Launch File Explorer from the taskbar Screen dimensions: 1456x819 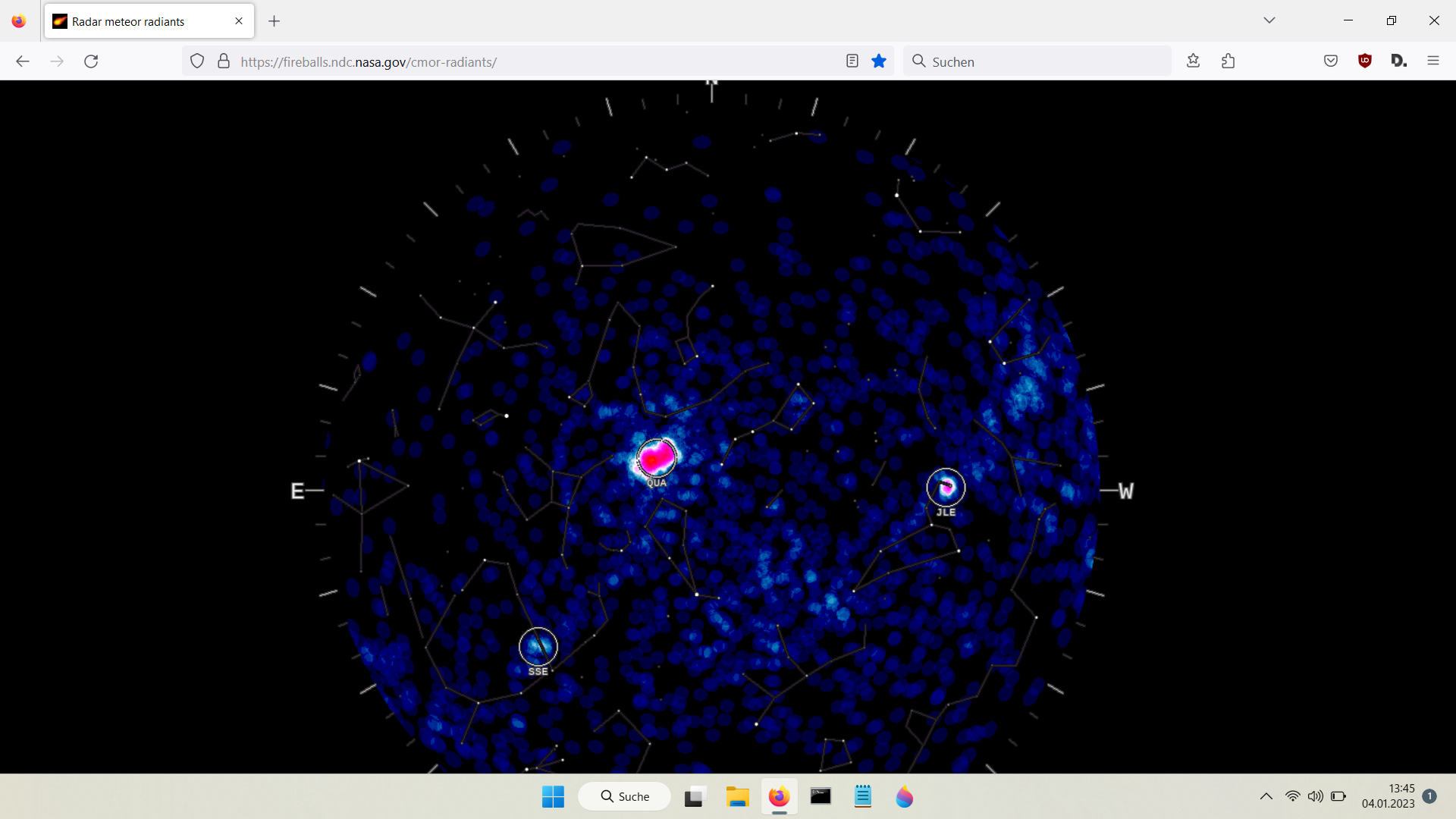point(737,797)
